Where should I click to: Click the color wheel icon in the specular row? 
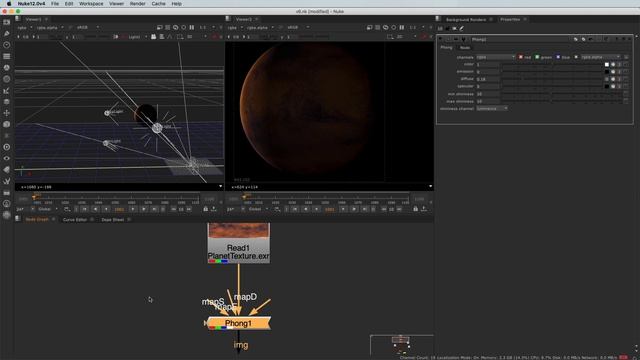[x=613, y=87]
